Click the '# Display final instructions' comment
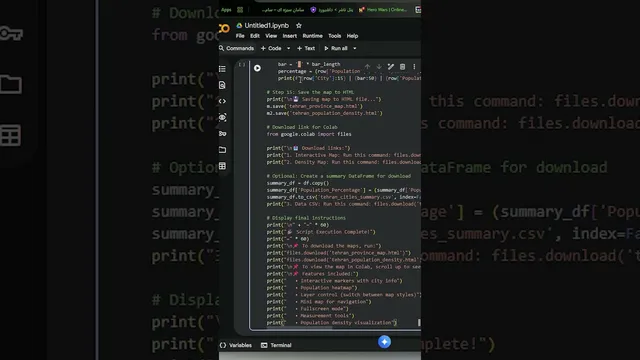 tap(306, 218)
